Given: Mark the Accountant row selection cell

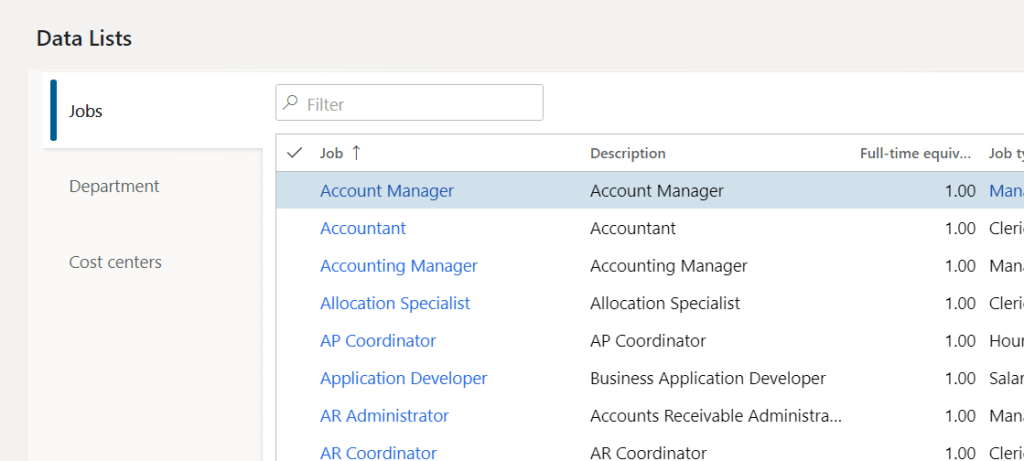Looking at the screenshot, I should pyautogui.click(x=294, y=228).
